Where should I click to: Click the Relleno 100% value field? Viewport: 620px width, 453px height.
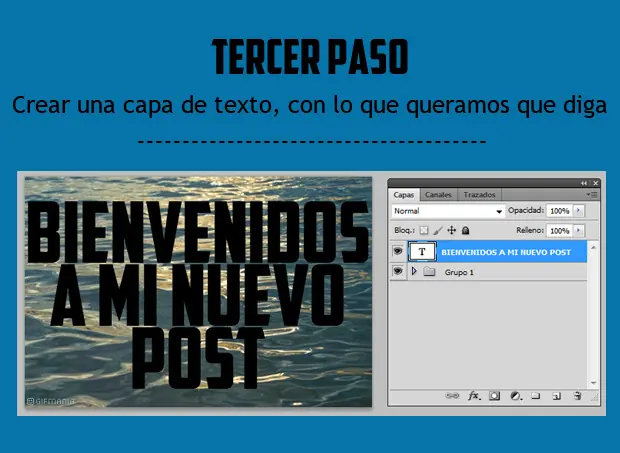(559, 230)
